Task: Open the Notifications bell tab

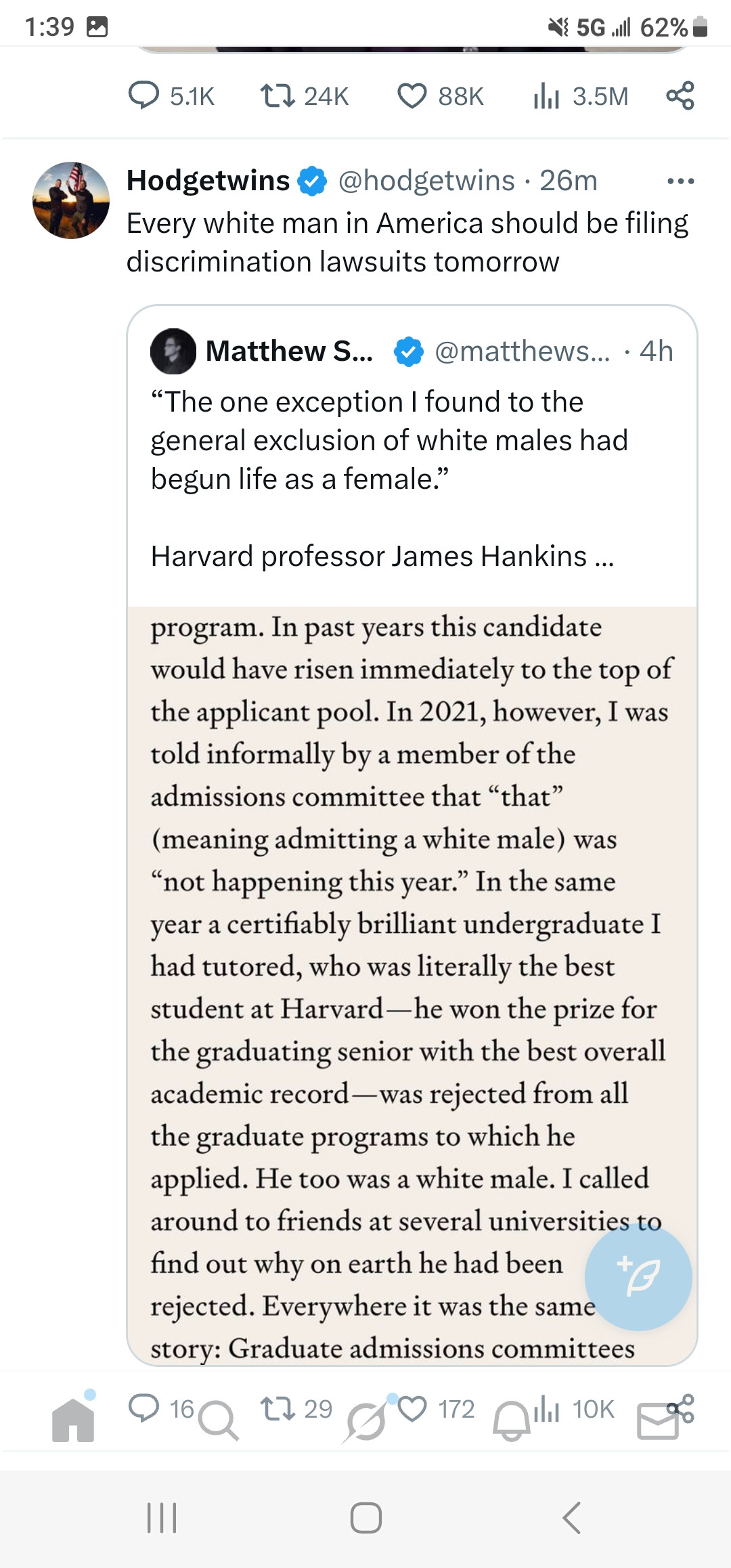Action: (x=512, y=1420)
